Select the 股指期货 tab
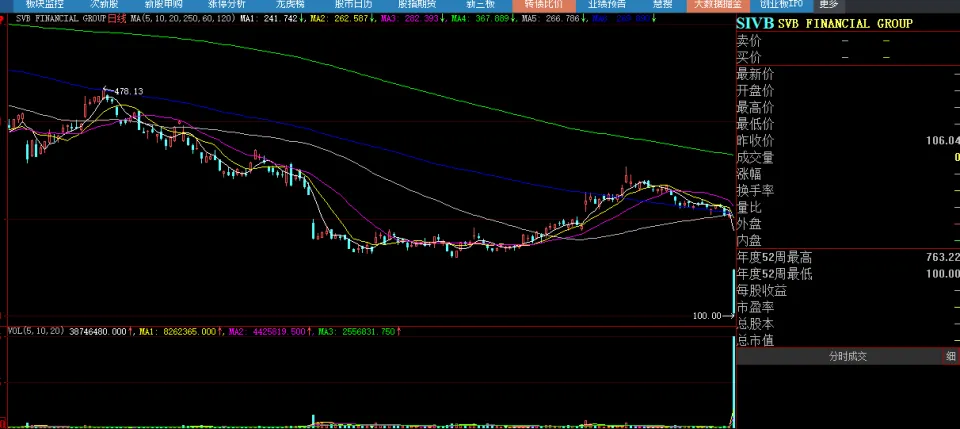Viewport: 960px width, 429px height. pos(416,4)
